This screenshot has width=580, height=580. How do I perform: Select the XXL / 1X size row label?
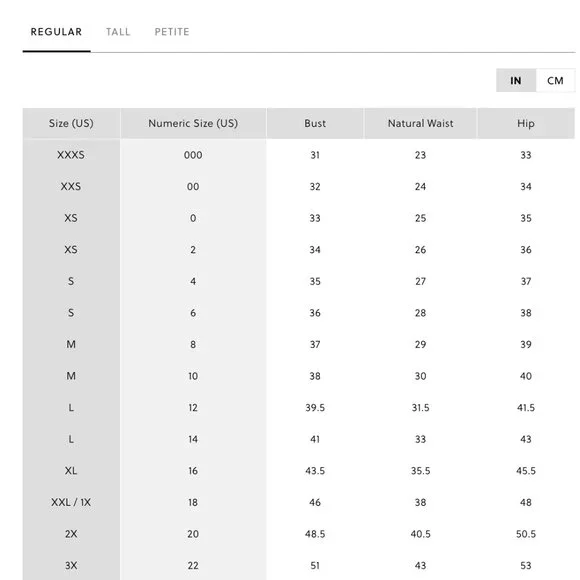coord(71,502)
